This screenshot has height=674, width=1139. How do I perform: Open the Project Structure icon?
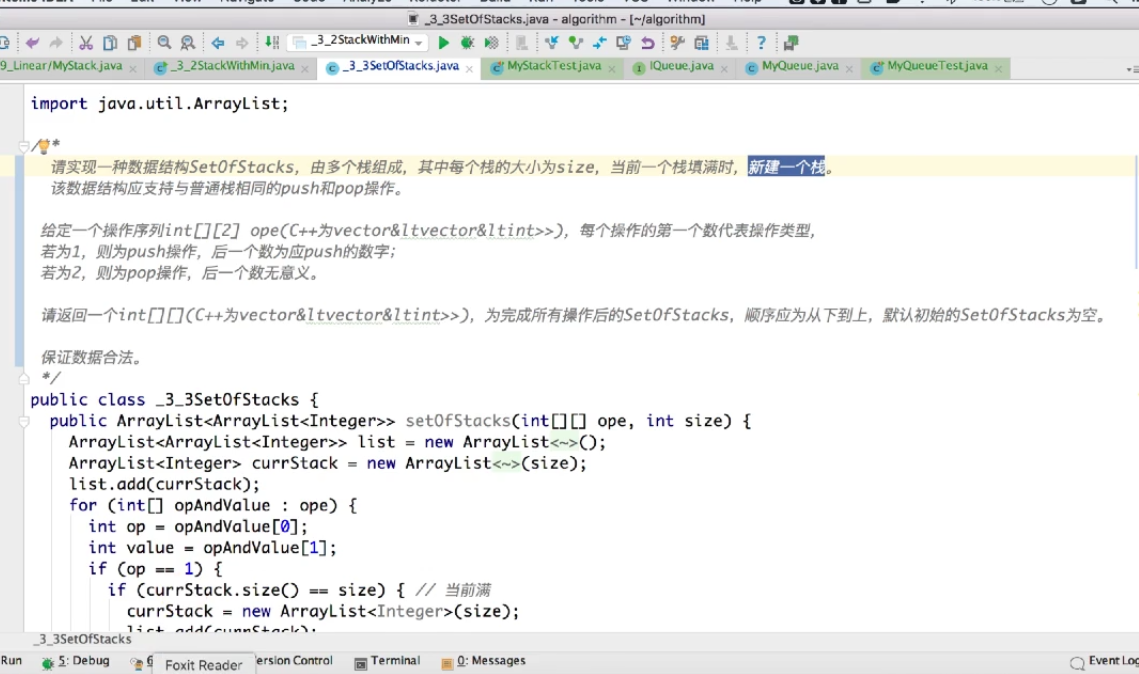pos(701,43)
